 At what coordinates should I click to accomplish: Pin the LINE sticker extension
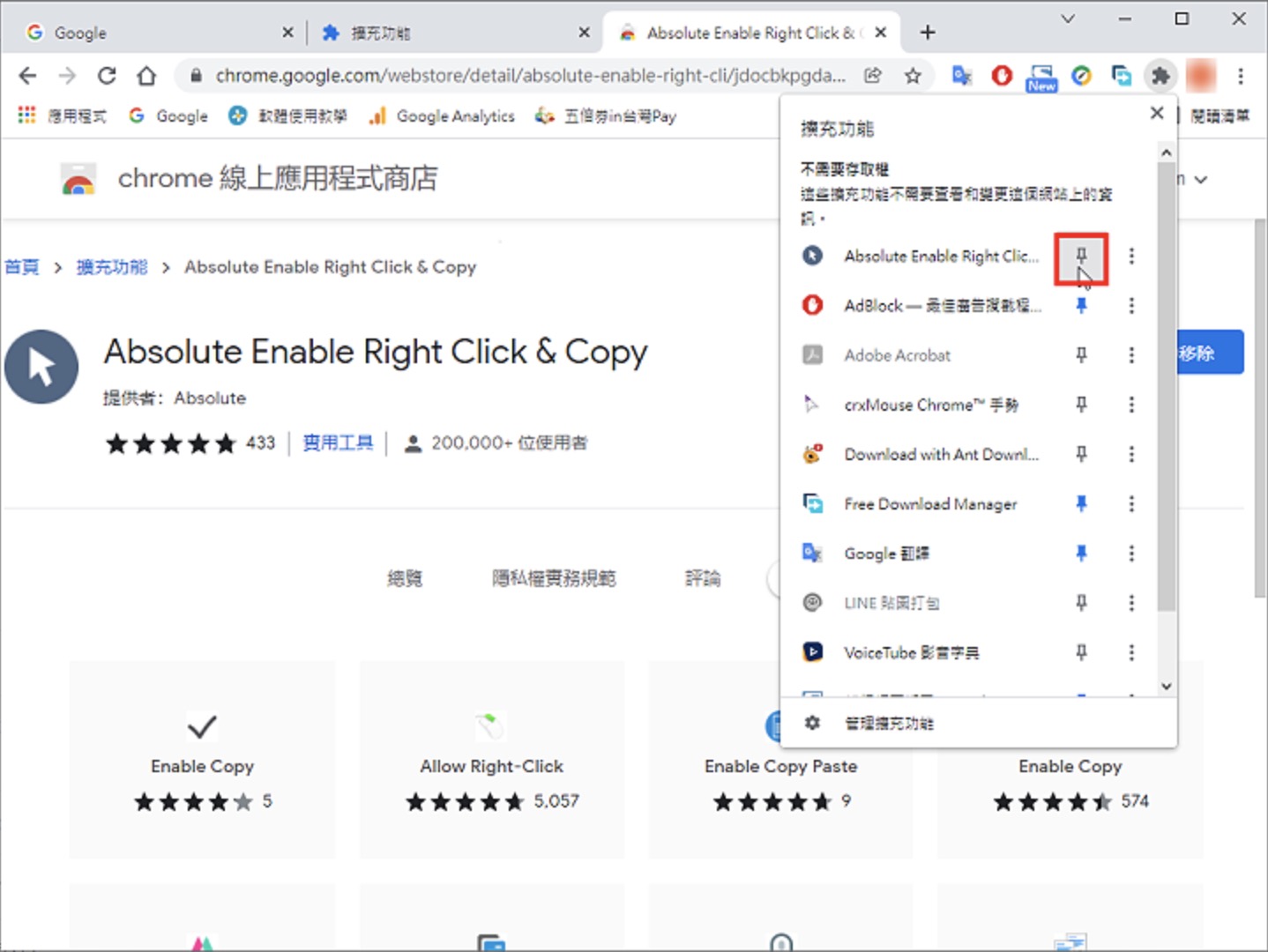(1081, 603)
